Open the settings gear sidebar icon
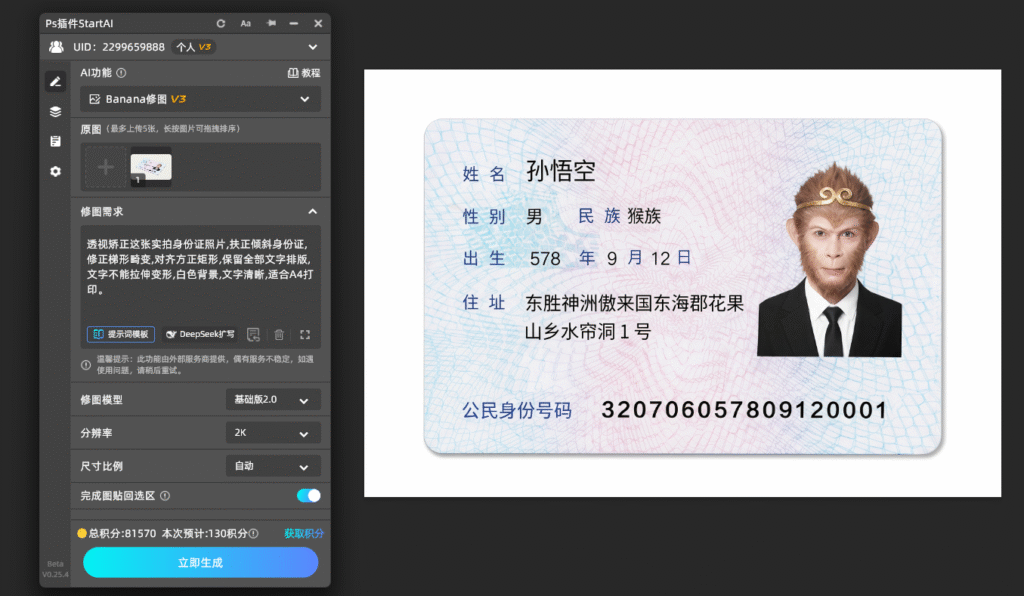Viewport: 1024px width, 596px height. click(56, 171)
